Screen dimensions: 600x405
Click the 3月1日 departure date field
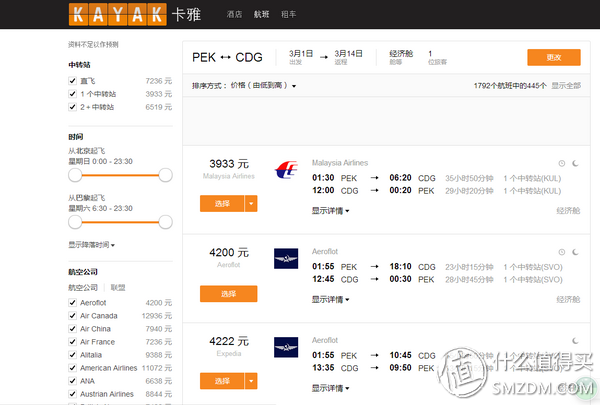coord(301,57)
